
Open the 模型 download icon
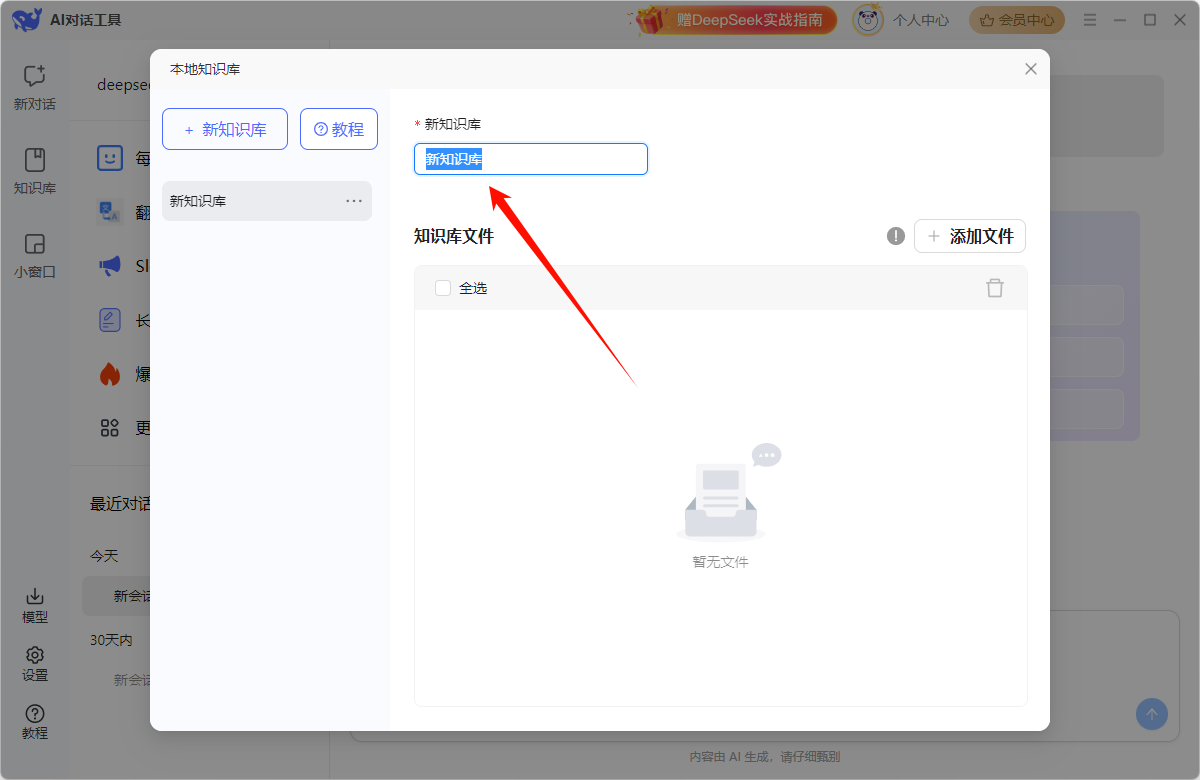[35, 597]
